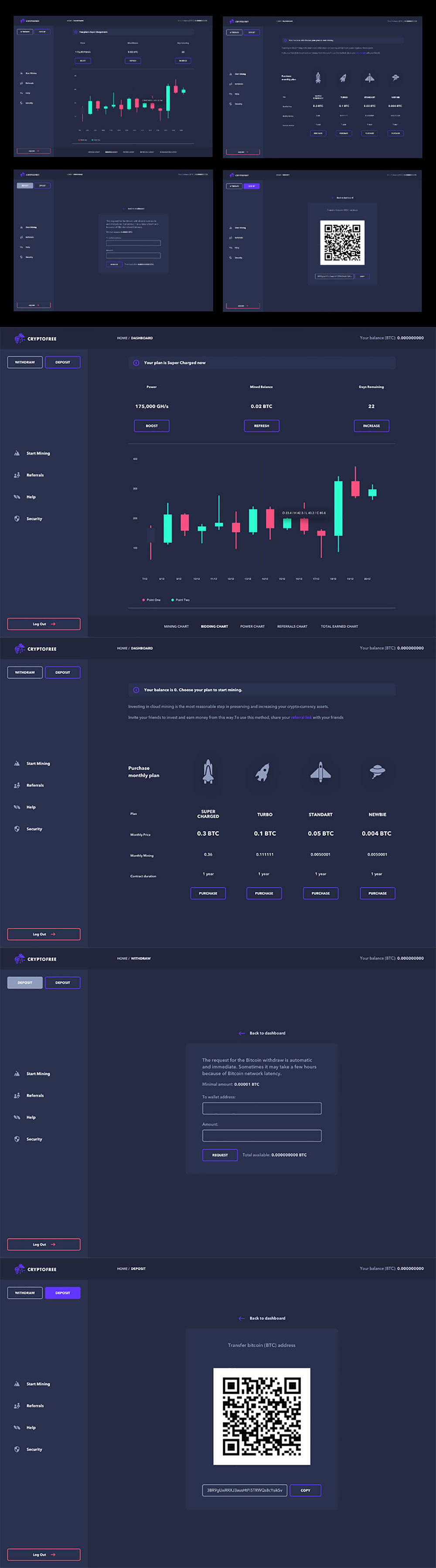Click REFRESH under Mined Balance
436x1568 pixels.
point(262,426)
